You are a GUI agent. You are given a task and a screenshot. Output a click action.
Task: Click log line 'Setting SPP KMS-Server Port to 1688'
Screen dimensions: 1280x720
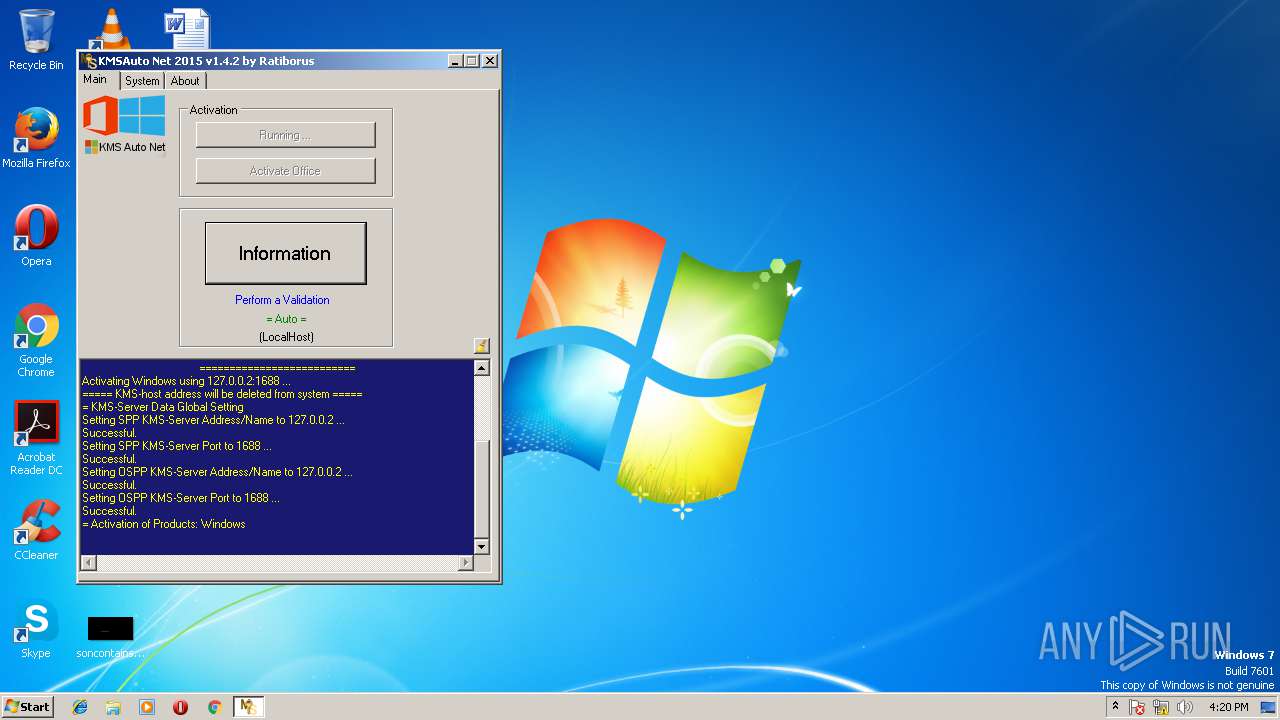click(176, 446)
